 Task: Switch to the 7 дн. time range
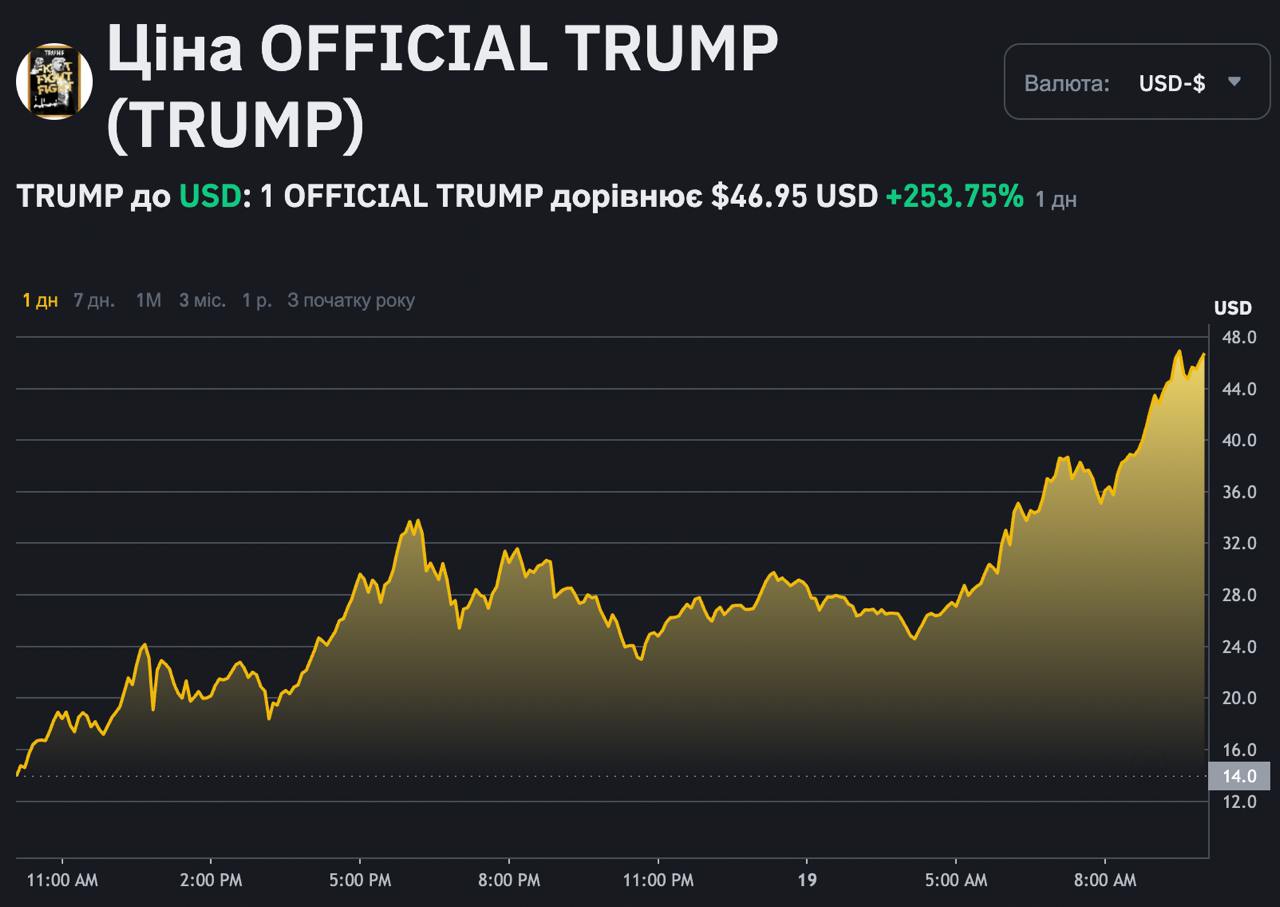94,300
